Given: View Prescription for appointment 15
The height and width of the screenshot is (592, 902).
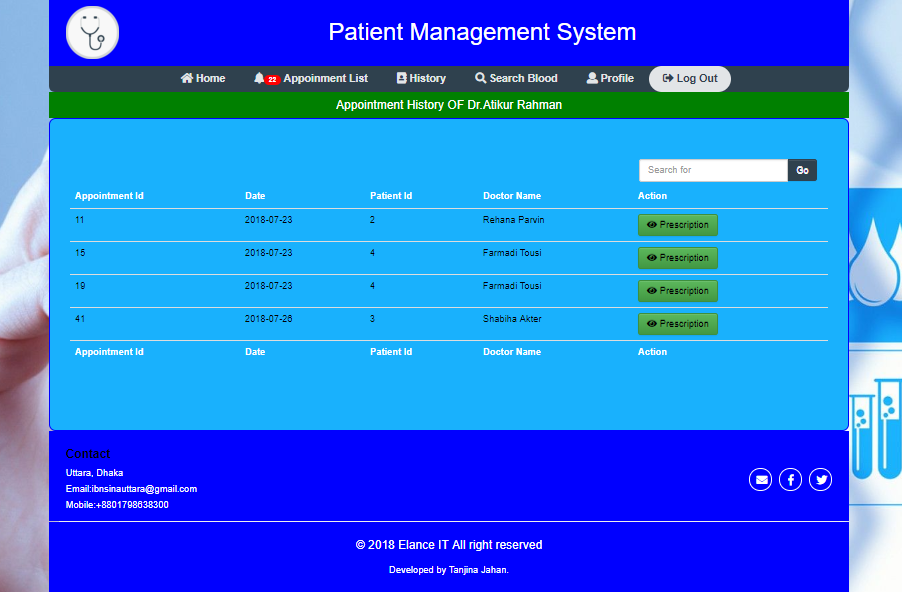Looking at the screenshot, I should coord(678,258).
